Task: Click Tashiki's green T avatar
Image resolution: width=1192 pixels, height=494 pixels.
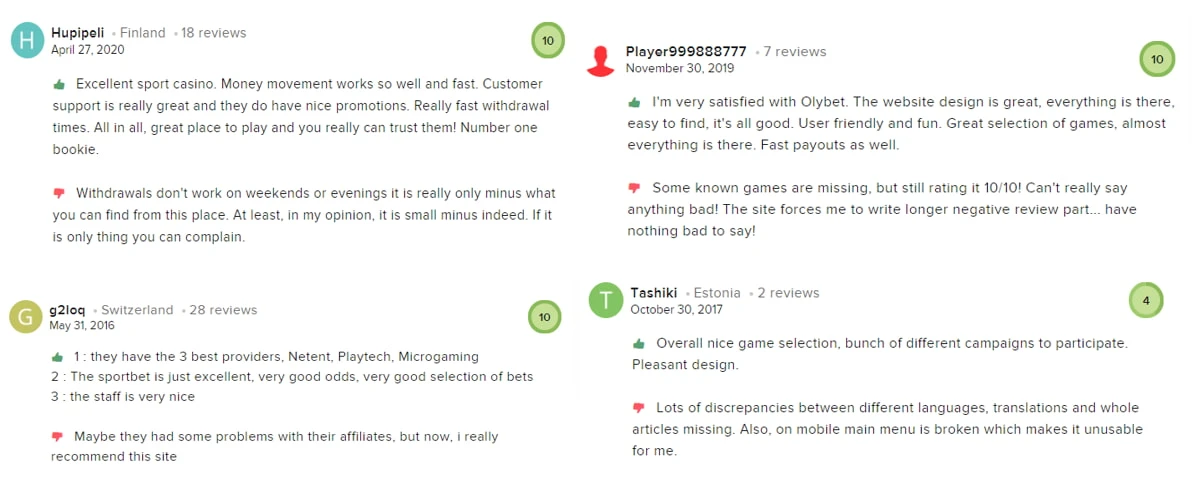Action: (606, 300)
